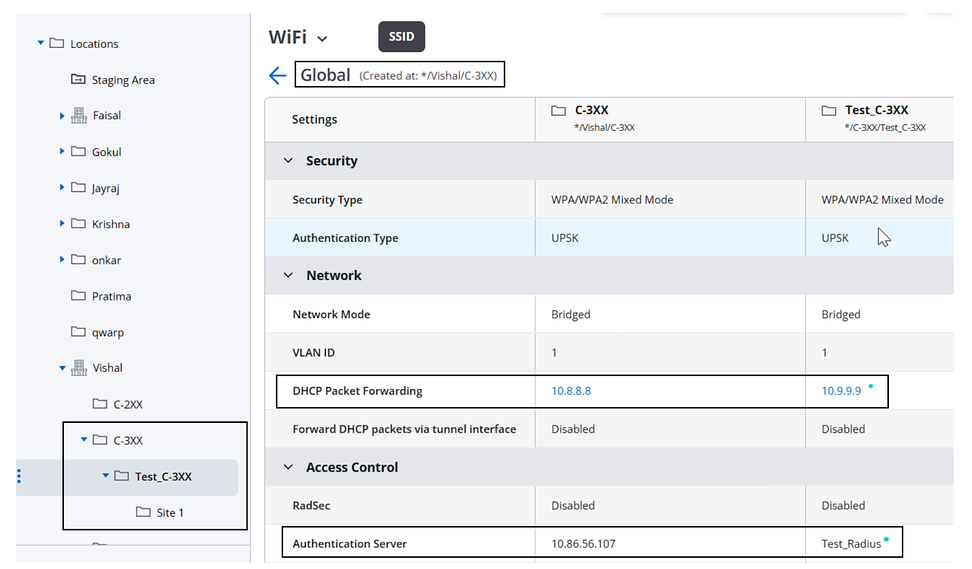Click the Staging Area folder icon
This screenshot has height=569, width=972.
click(x=79, y=80)
